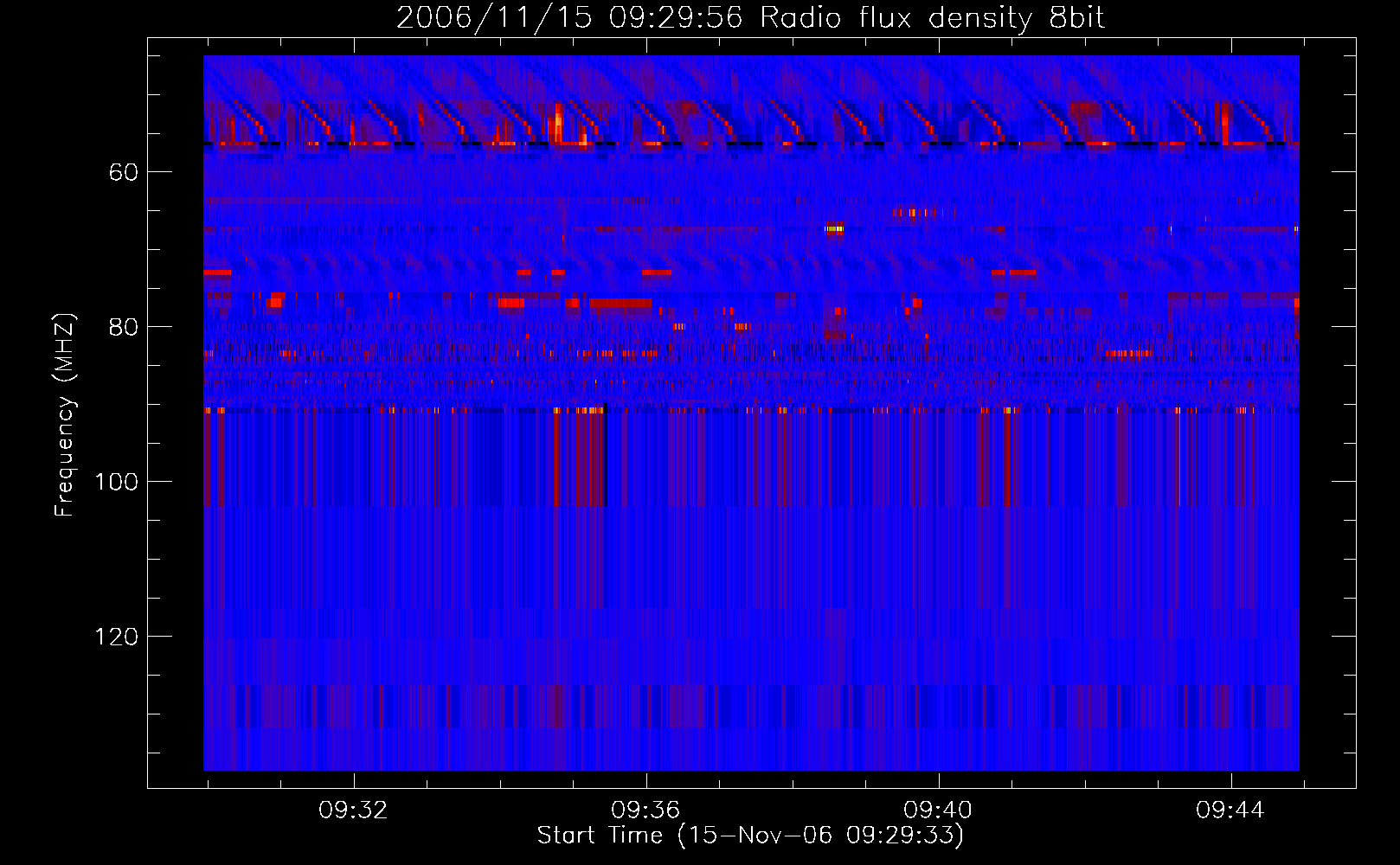Click the 09:44 time tick label
The image size is (1400, 865).
pyautogui.click(x=1230, y=811)
